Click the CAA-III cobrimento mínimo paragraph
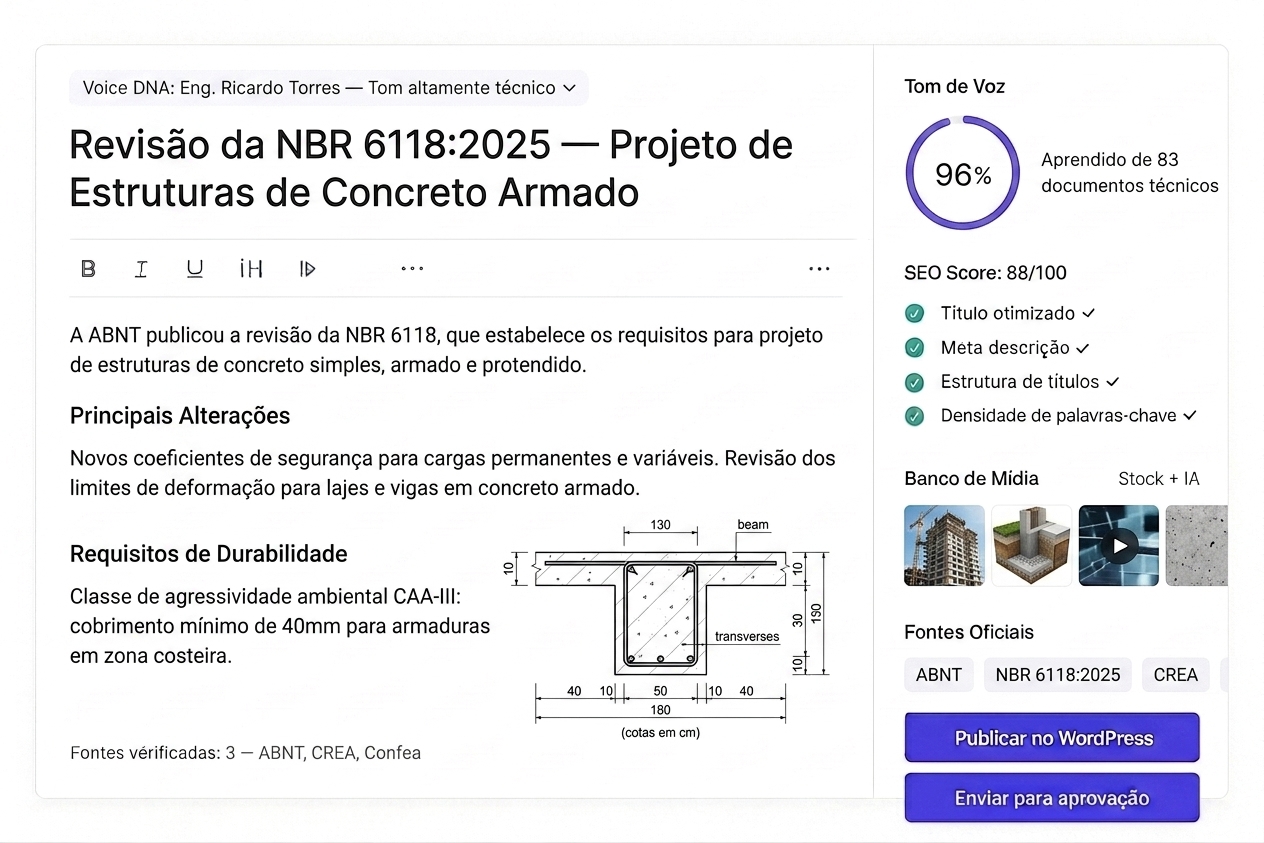This screenshot has height=843, width=1264. tap(281, 627)
